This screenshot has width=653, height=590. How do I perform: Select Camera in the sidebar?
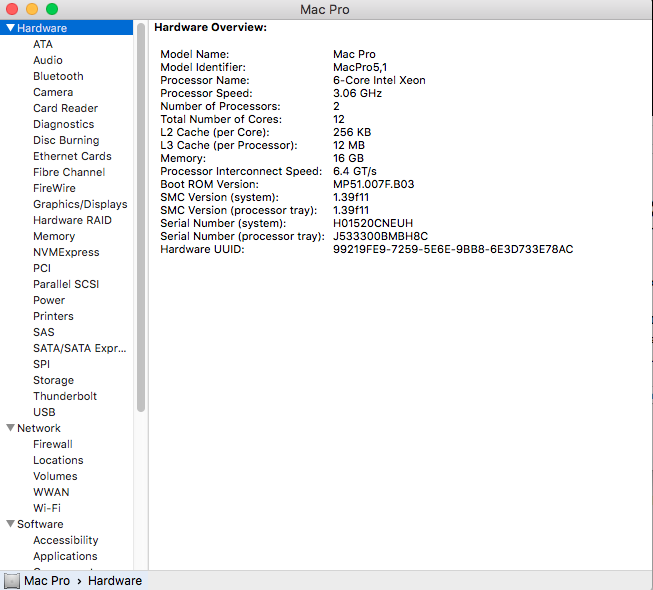pos(53,92)
